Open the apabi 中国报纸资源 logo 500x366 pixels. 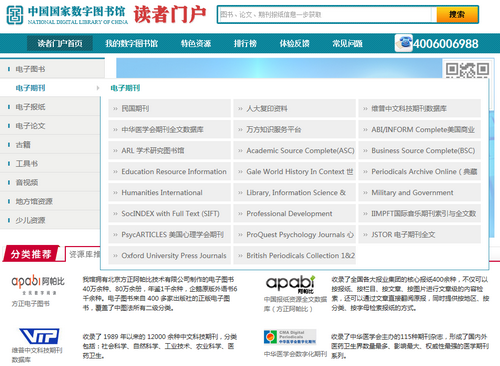click(290, 284)
